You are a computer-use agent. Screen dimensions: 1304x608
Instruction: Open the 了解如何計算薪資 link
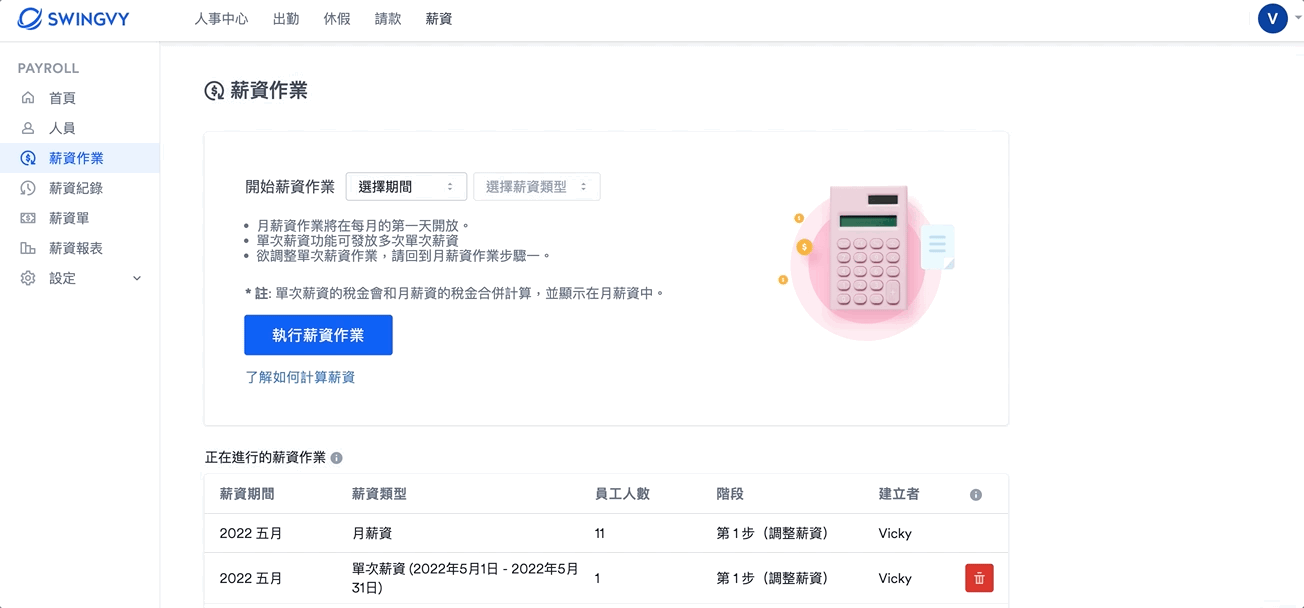click(300, 377)
